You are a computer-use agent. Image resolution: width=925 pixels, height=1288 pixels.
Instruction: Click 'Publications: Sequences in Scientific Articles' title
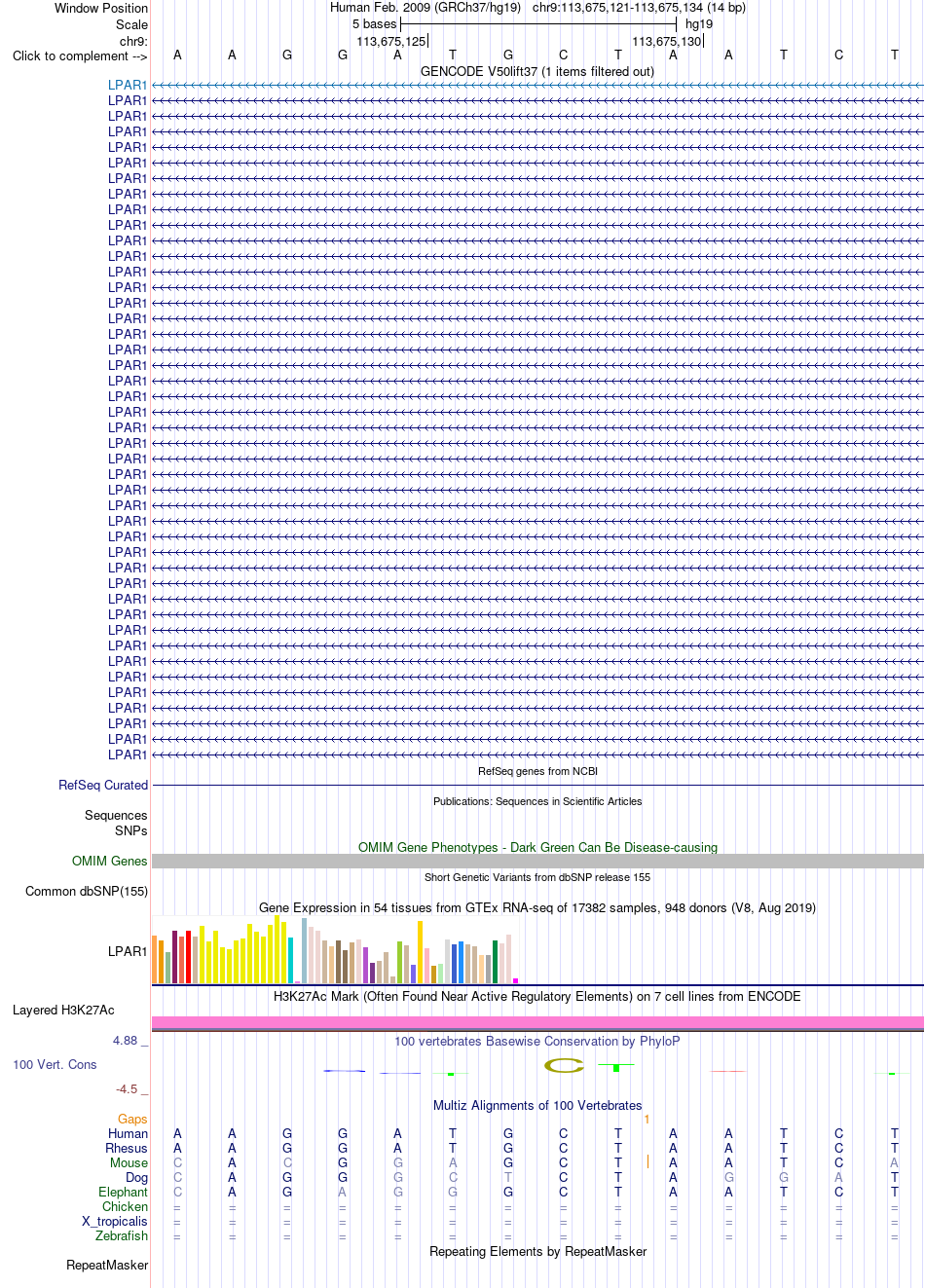[537, 801]
